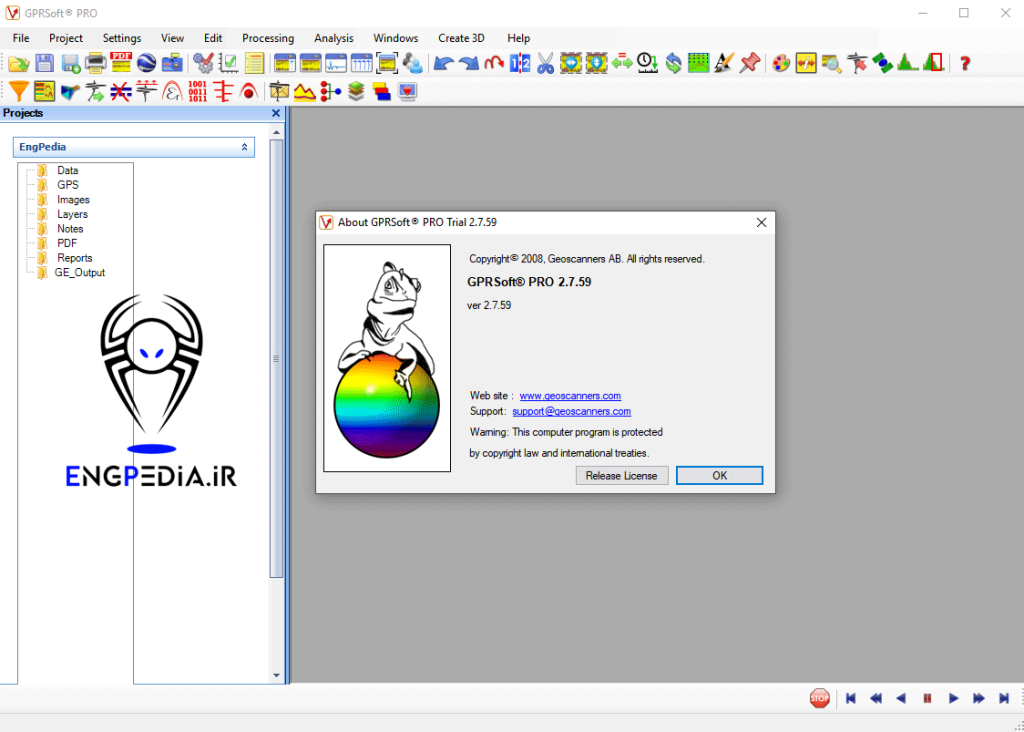Viewport: 1024px width, 732px height.
Task: Click the red question mark help icon
Action: click(x=965, y=63)
